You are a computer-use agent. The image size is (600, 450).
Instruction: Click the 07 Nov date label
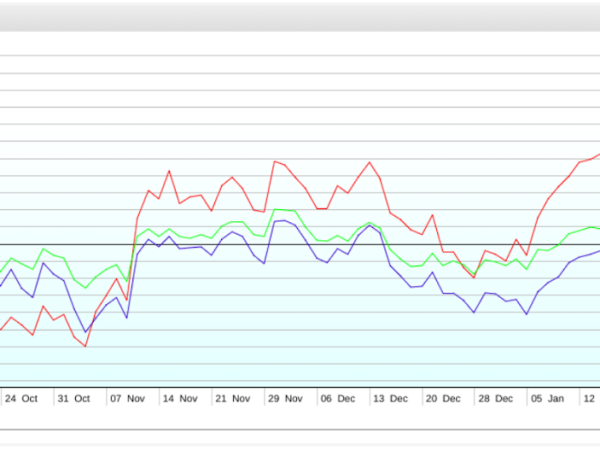pyautogui.click(x=128, y=398)
